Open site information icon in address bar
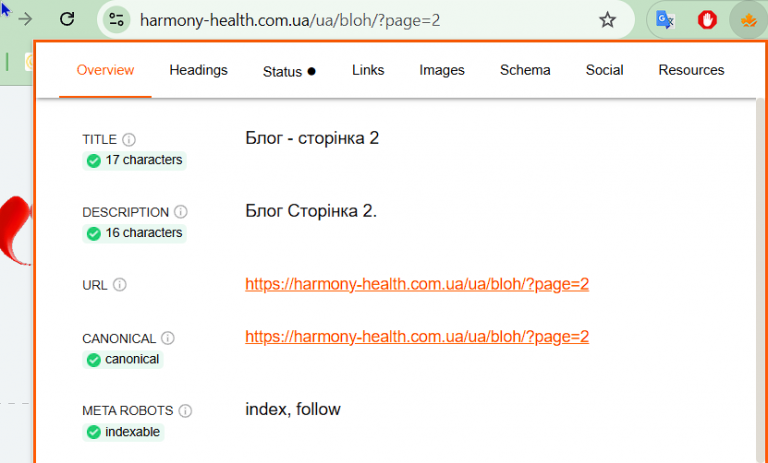The height and width of the screenshot is (463, 768). (x=116, y=20)
